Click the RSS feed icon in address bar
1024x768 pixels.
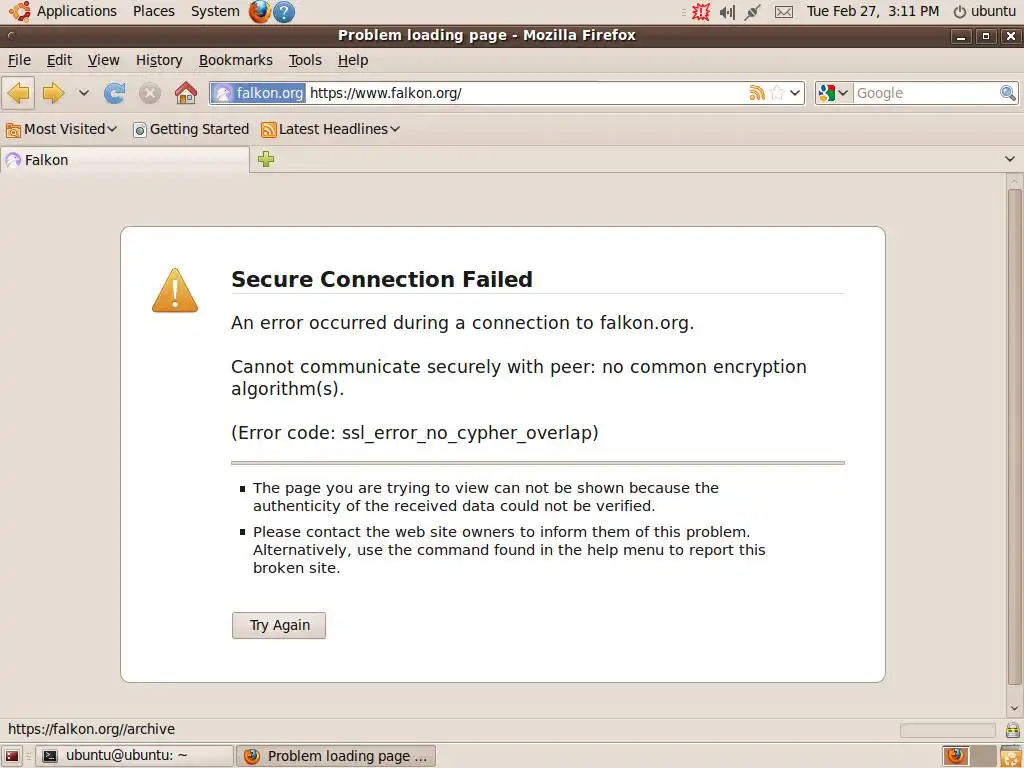[757, 93]
